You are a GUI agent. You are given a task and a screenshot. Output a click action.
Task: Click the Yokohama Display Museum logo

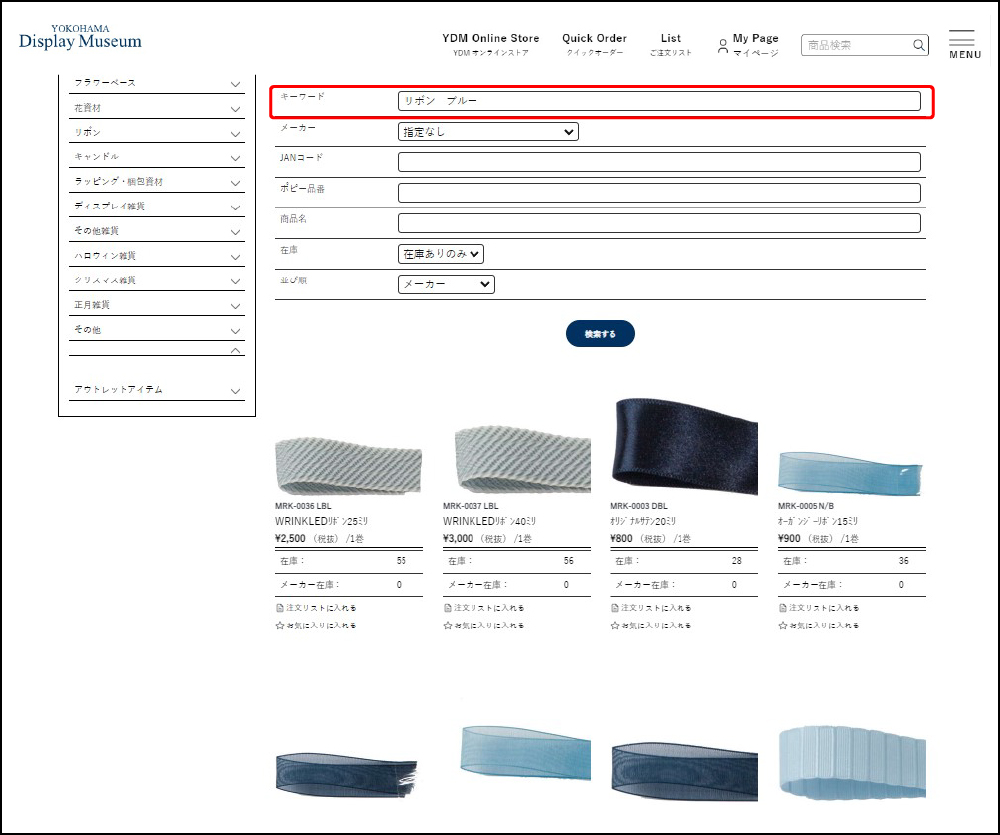pos(80,38)
